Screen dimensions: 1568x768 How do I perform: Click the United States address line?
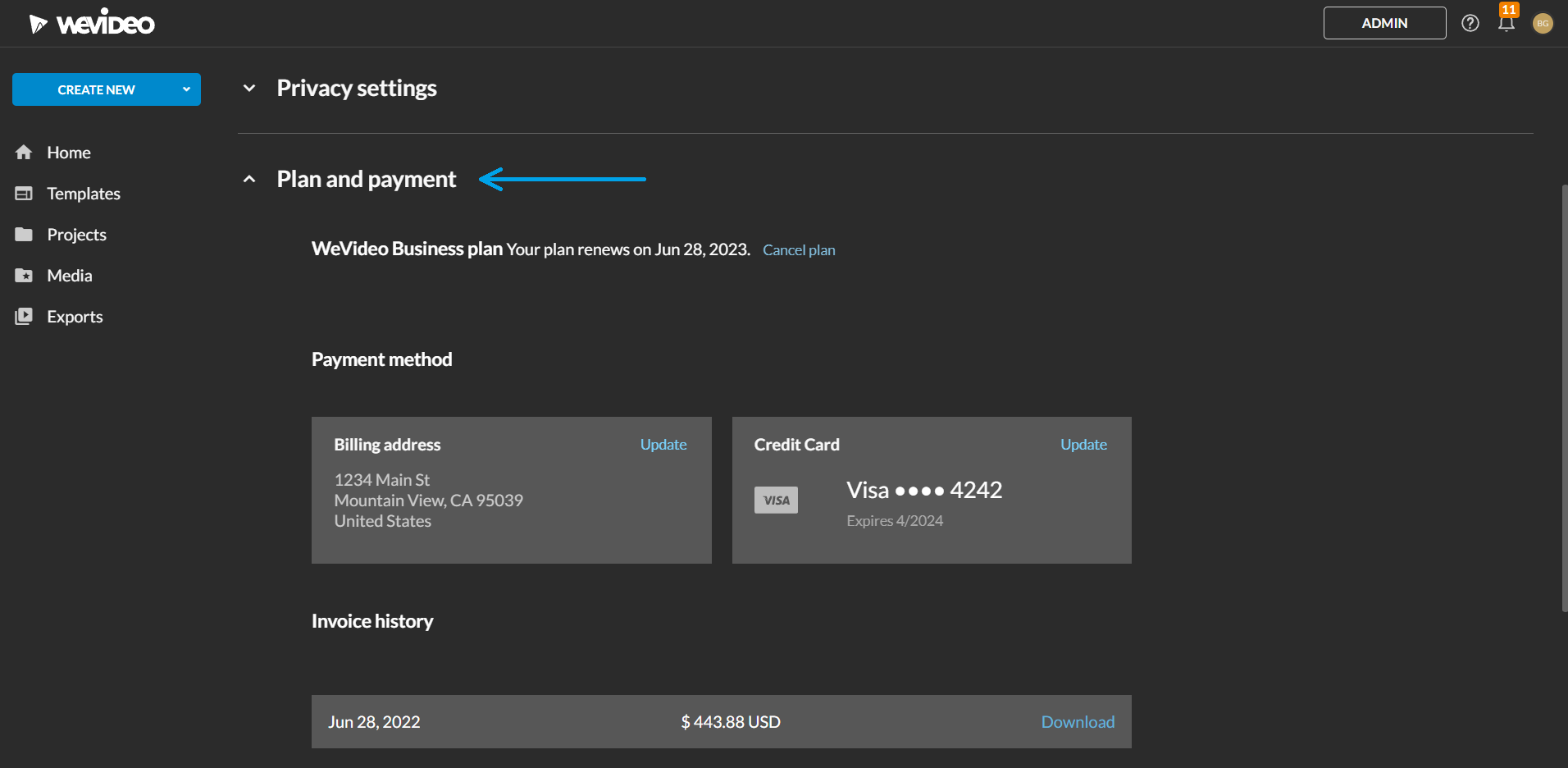(x=382, y=521)
